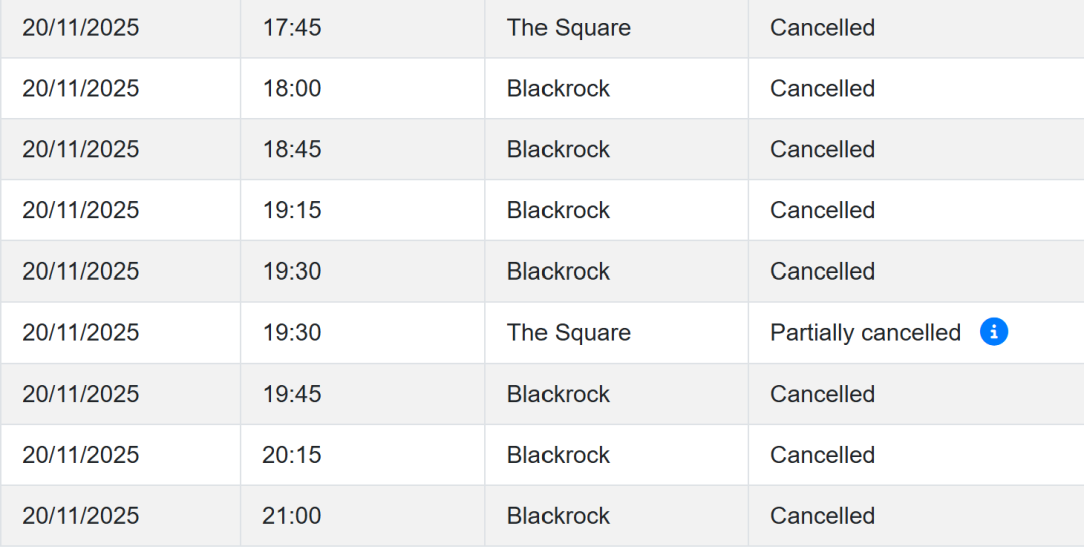Click Blackrock in the 21:00 row
1084x552 pixels.
[559, 516]
